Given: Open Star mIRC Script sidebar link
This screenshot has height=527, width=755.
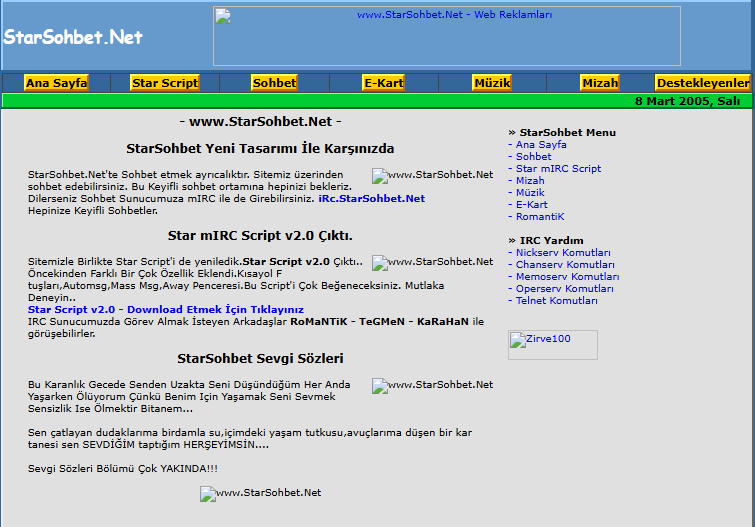Looking at the screenshot, I should (x=559, y=169).
